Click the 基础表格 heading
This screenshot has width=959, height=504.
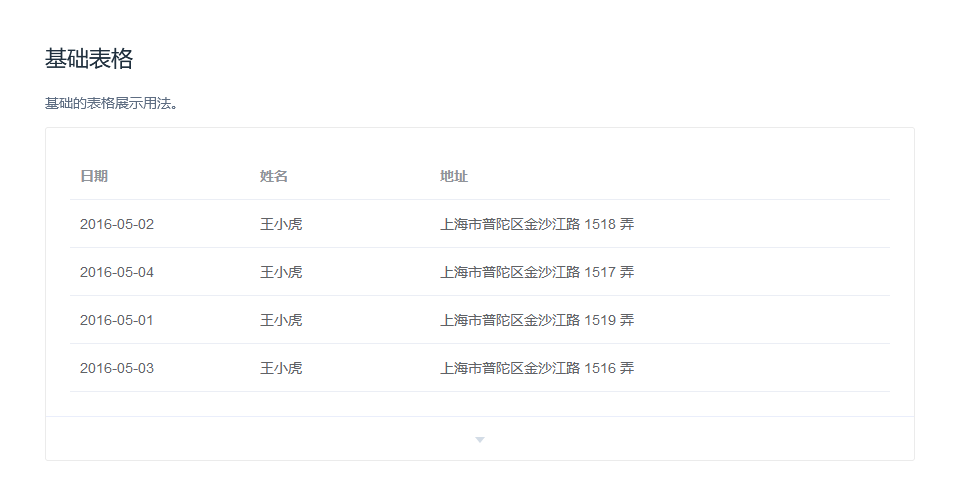(x=89, y=59)
